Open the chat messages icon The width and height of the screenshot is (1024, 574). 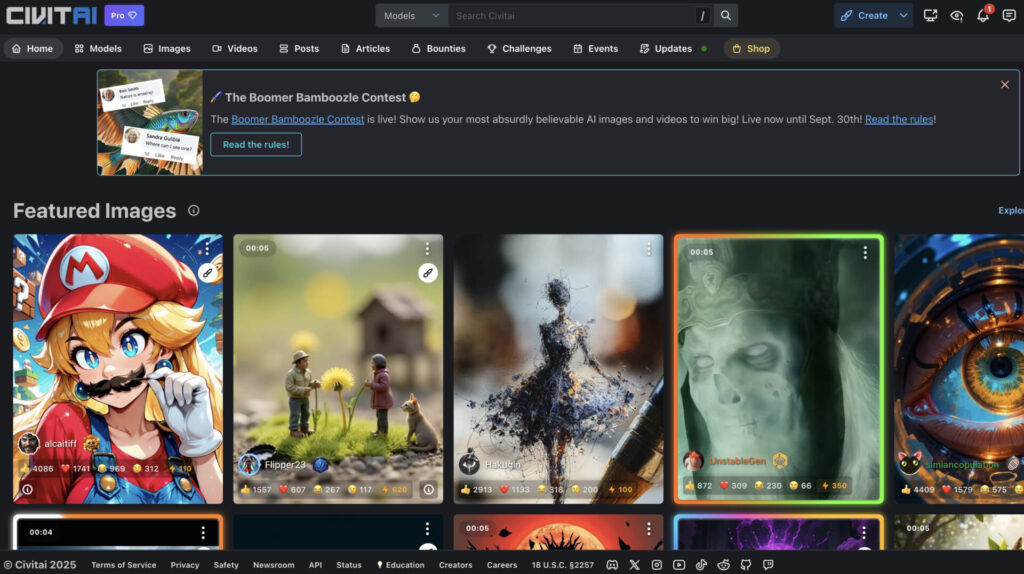pyautogui.click(x=1008, y=16)
